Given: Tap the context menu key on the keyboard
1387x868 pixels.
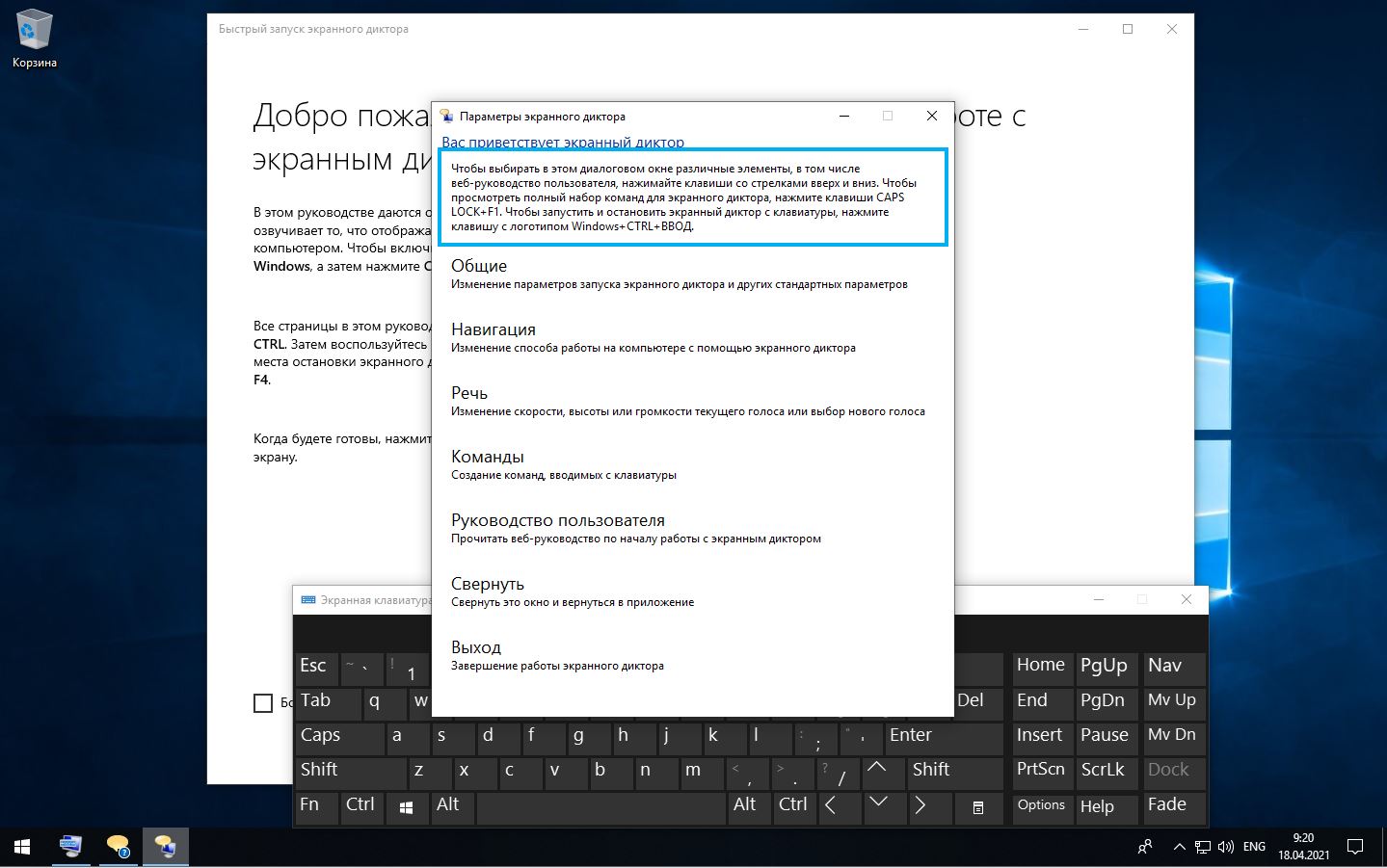Looking at the screenshot, I should click(978, 807).
